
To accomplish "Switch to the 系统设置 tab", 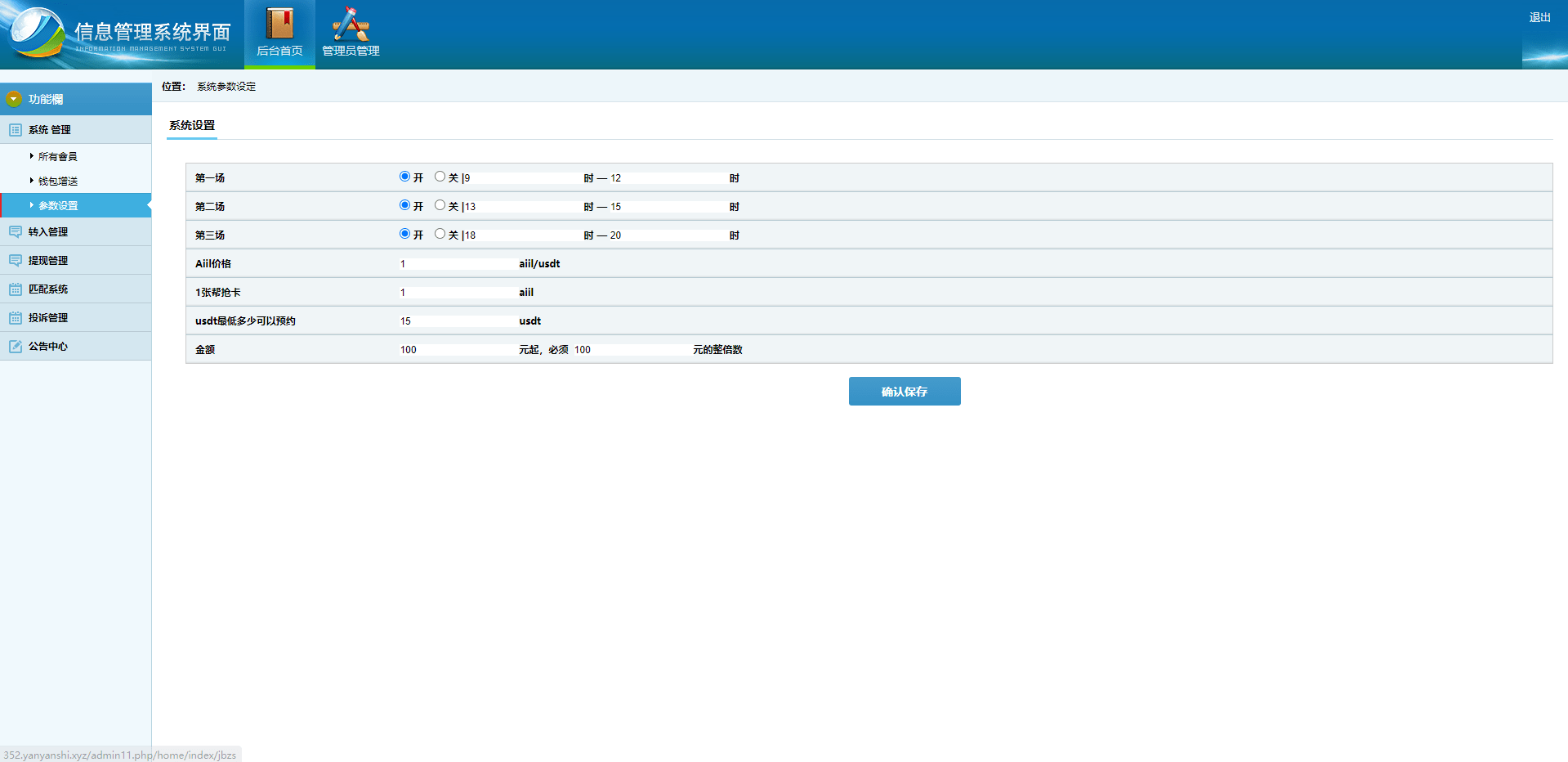I will (192, 126).
